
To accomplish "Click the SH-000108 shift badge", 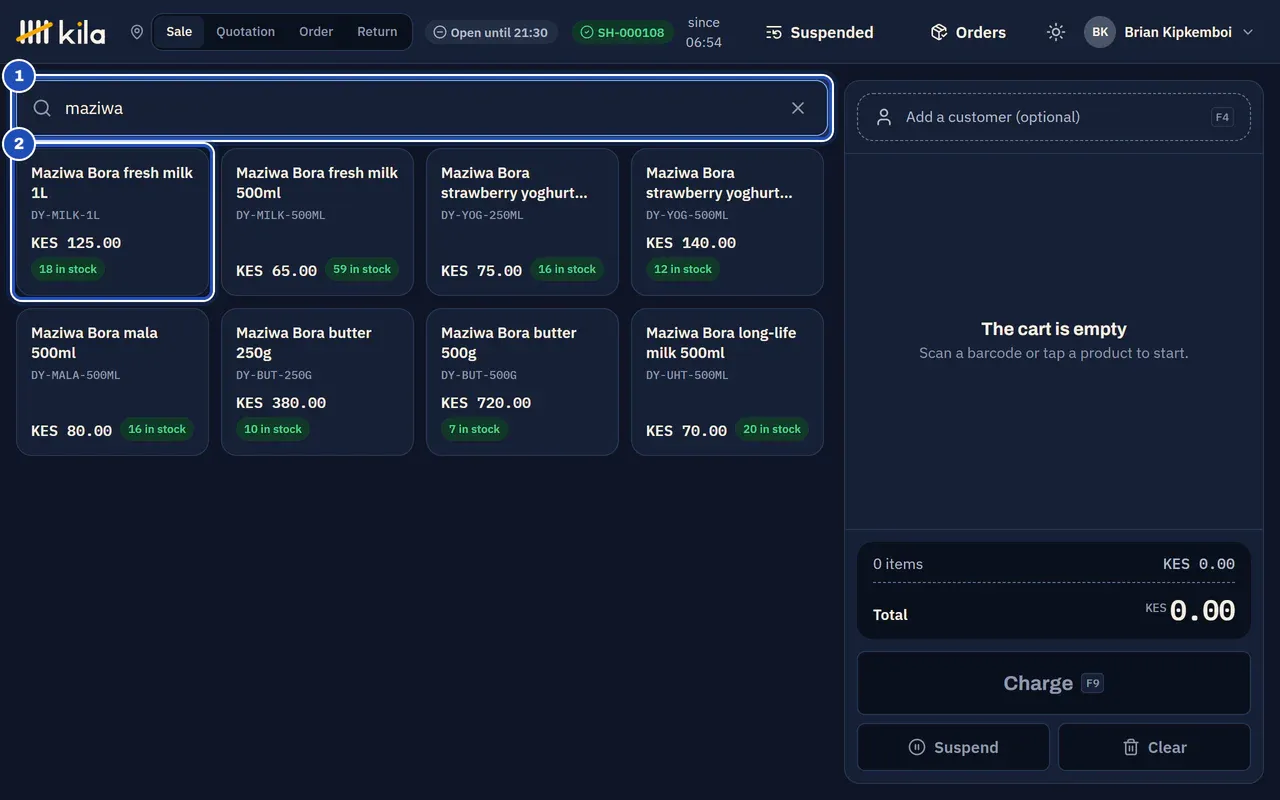I will point(623,32).
